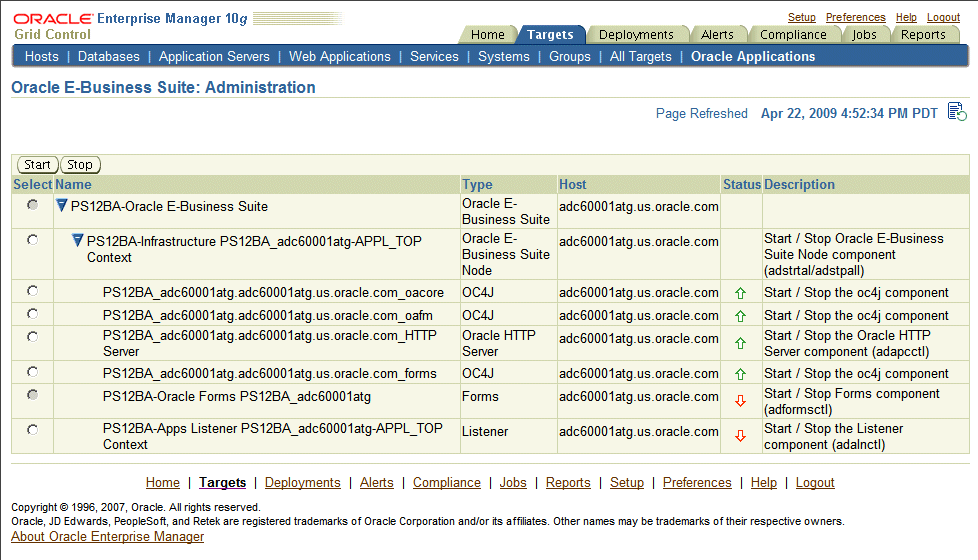The height and width of the screenshot is (560, 978).
Task: Click the footer Reports link
Action: [568, 483]
